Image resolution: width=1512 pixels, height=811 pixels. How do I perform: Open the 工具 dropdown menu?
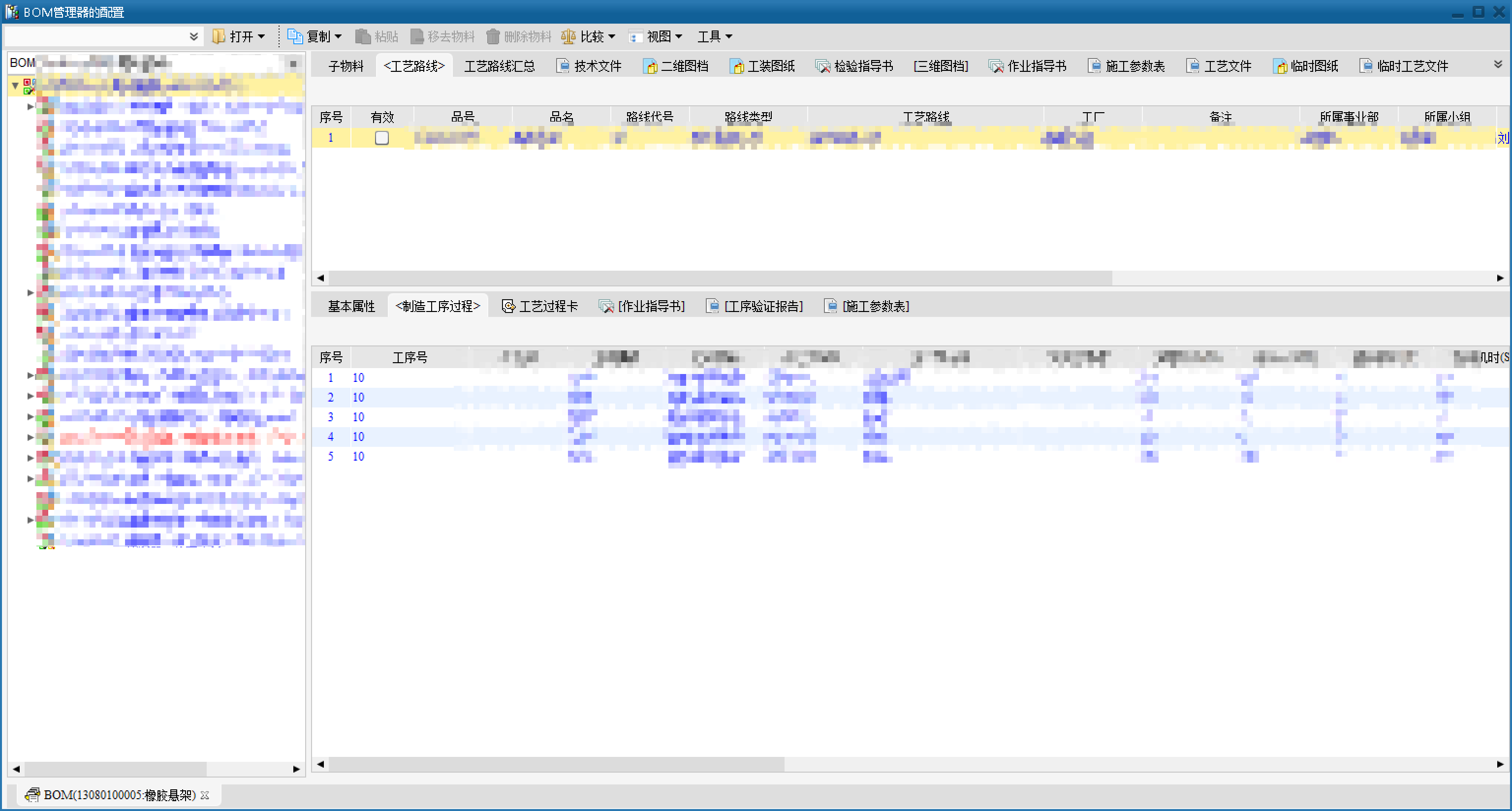click(x=714, y=36)
